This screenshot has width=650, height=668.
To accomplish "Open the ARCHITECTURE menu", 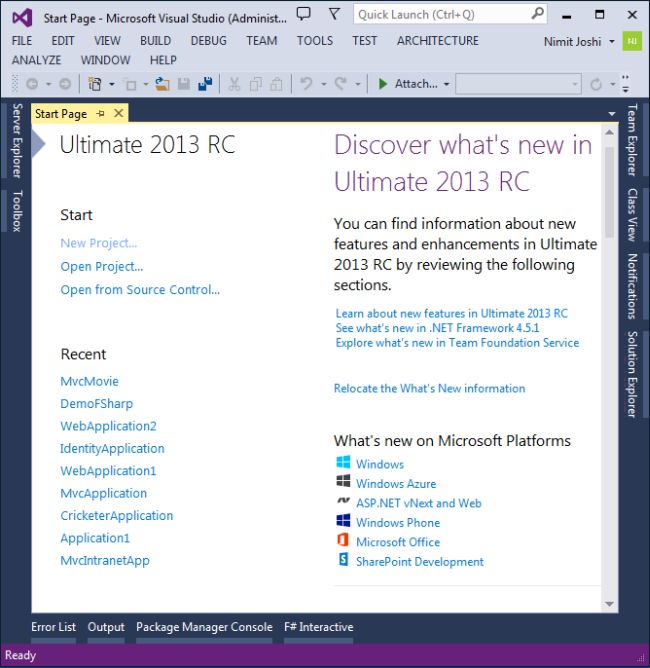I will 437,41.
